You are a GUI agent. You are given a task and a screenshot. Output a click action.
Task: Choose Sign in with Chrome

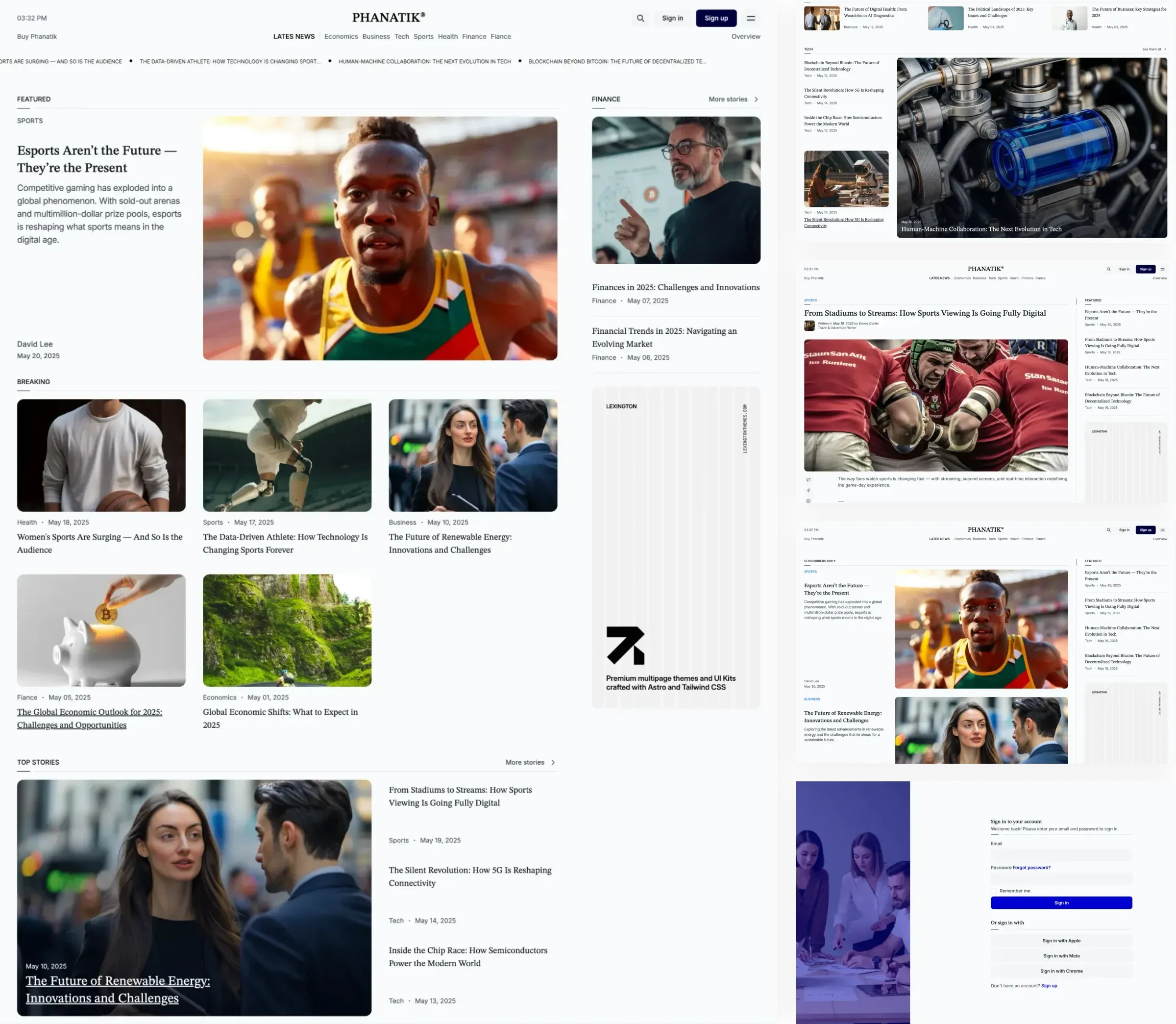[x=1061, y=971]
